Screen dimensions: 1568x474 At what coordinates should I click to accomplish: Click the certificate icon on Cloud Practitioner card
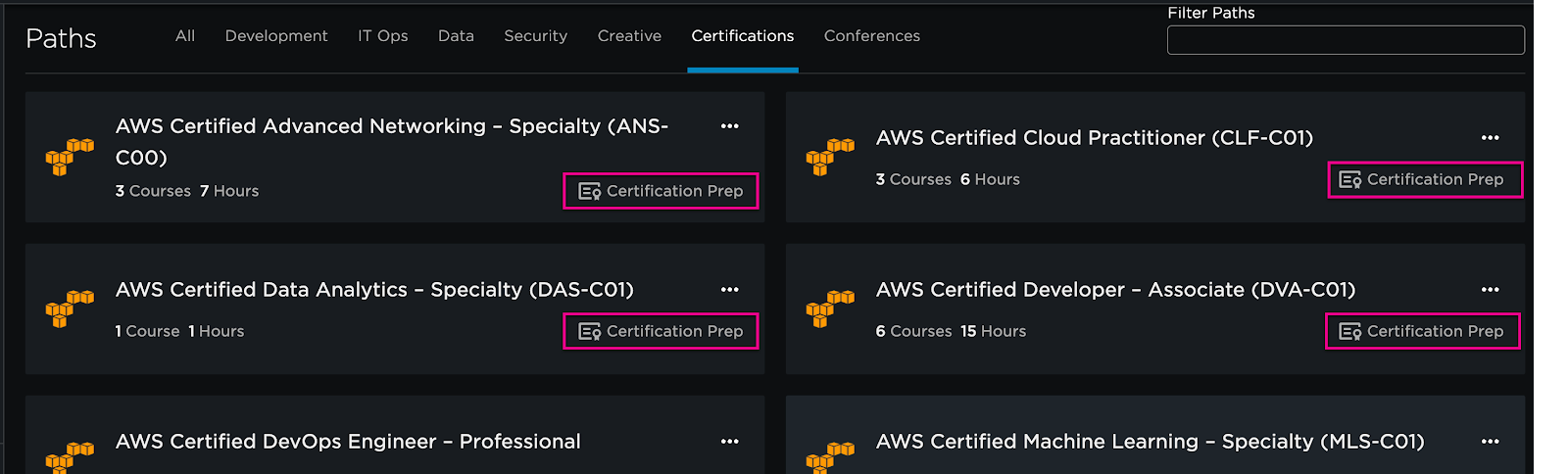coord(1350,180)
